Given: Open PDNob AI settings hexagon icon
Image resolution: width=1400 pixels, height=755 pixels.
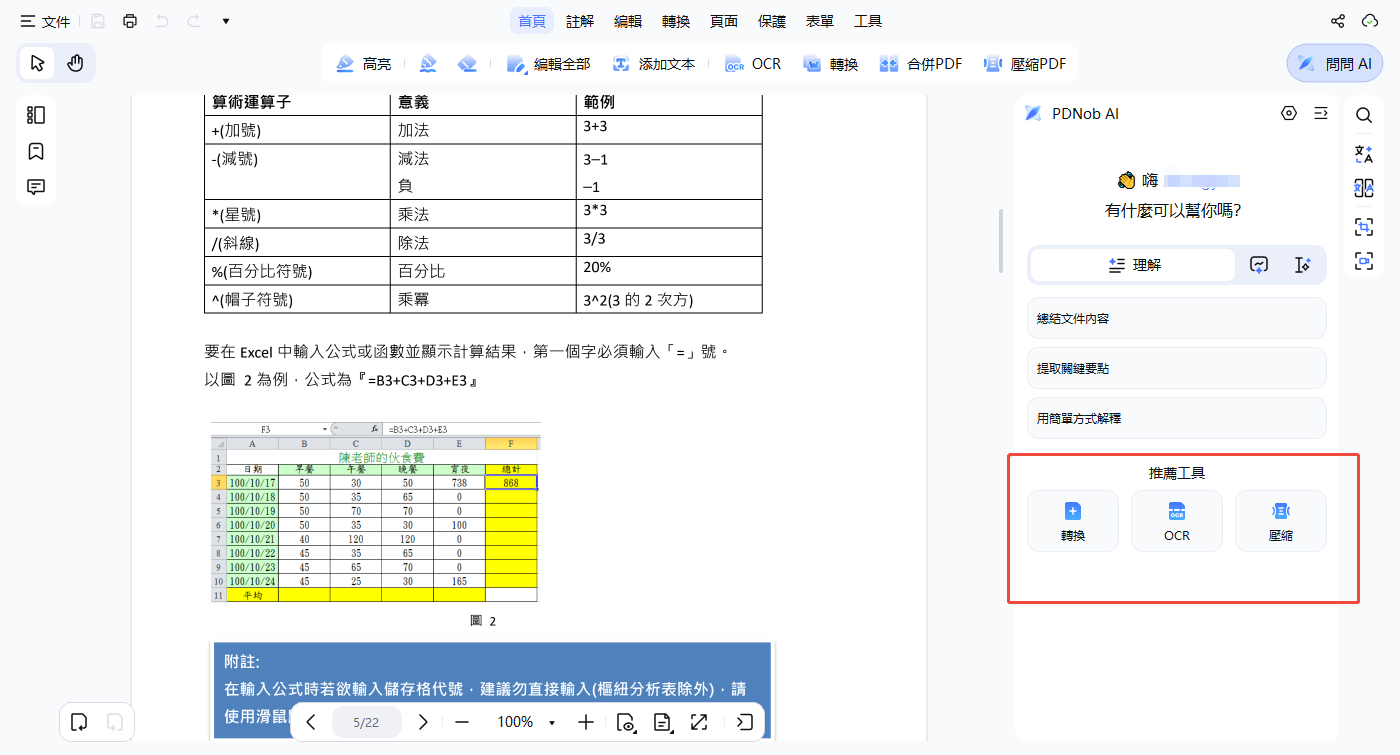Looking at the screenshot, I should [1289, 113].
